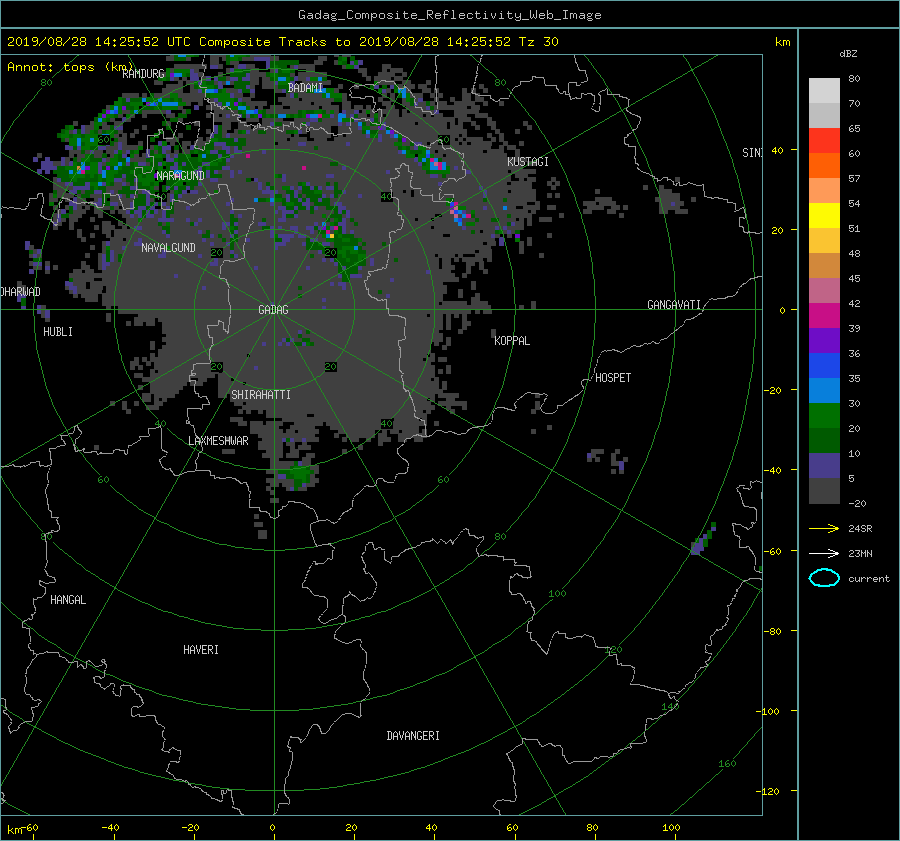
Task: Click the 160 km range ring label
Action: click(x=727, y=764)
